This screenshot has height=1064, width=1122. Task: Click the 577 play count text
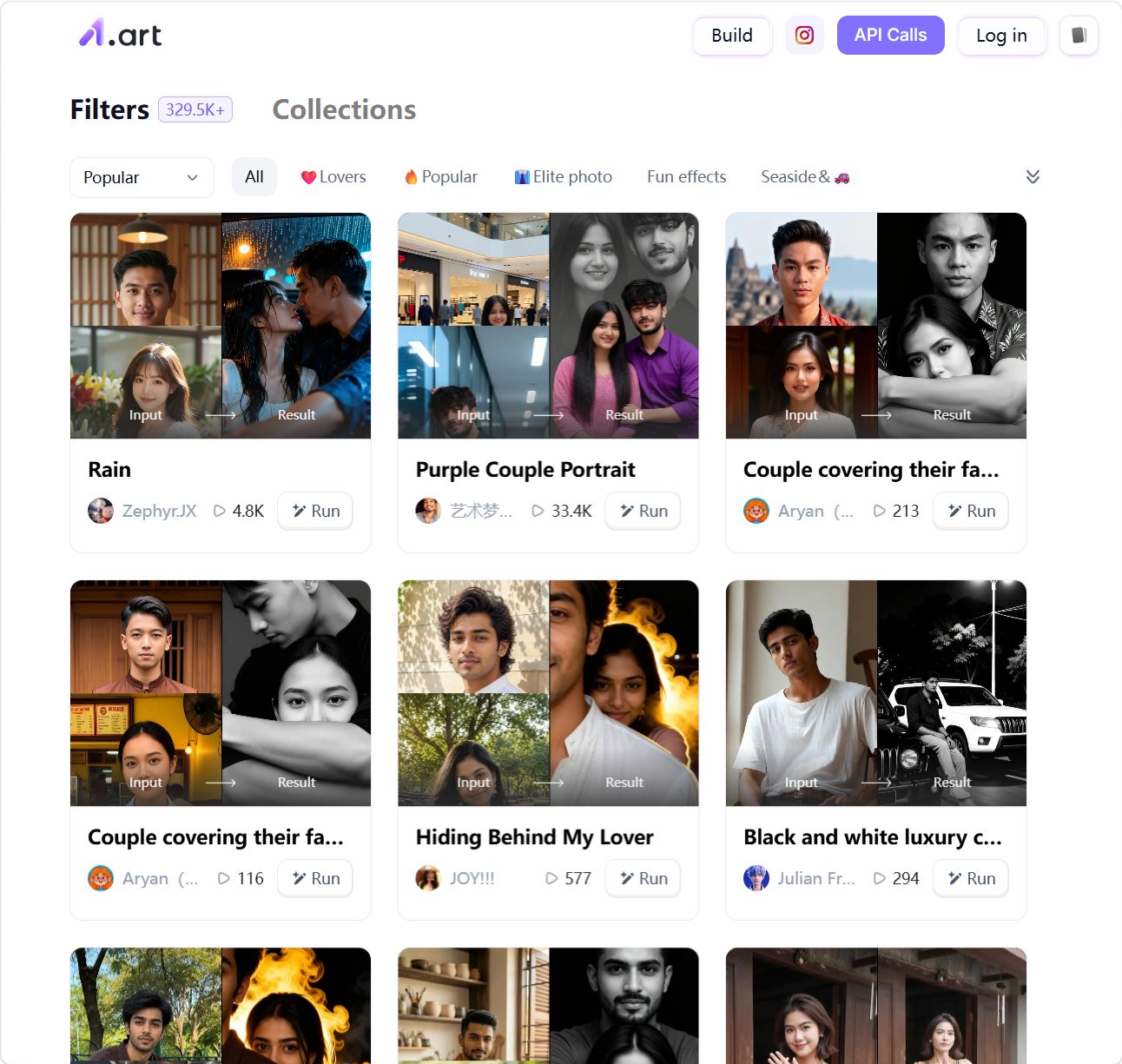click(x=577, y=878)
